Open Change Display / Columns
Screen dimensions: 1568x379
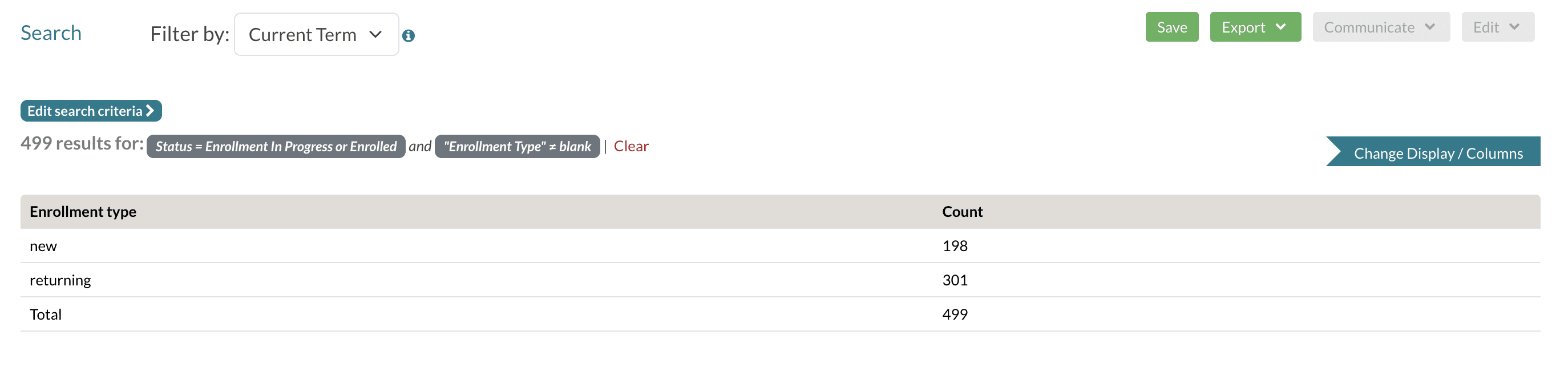click(x=1437, y=154)
